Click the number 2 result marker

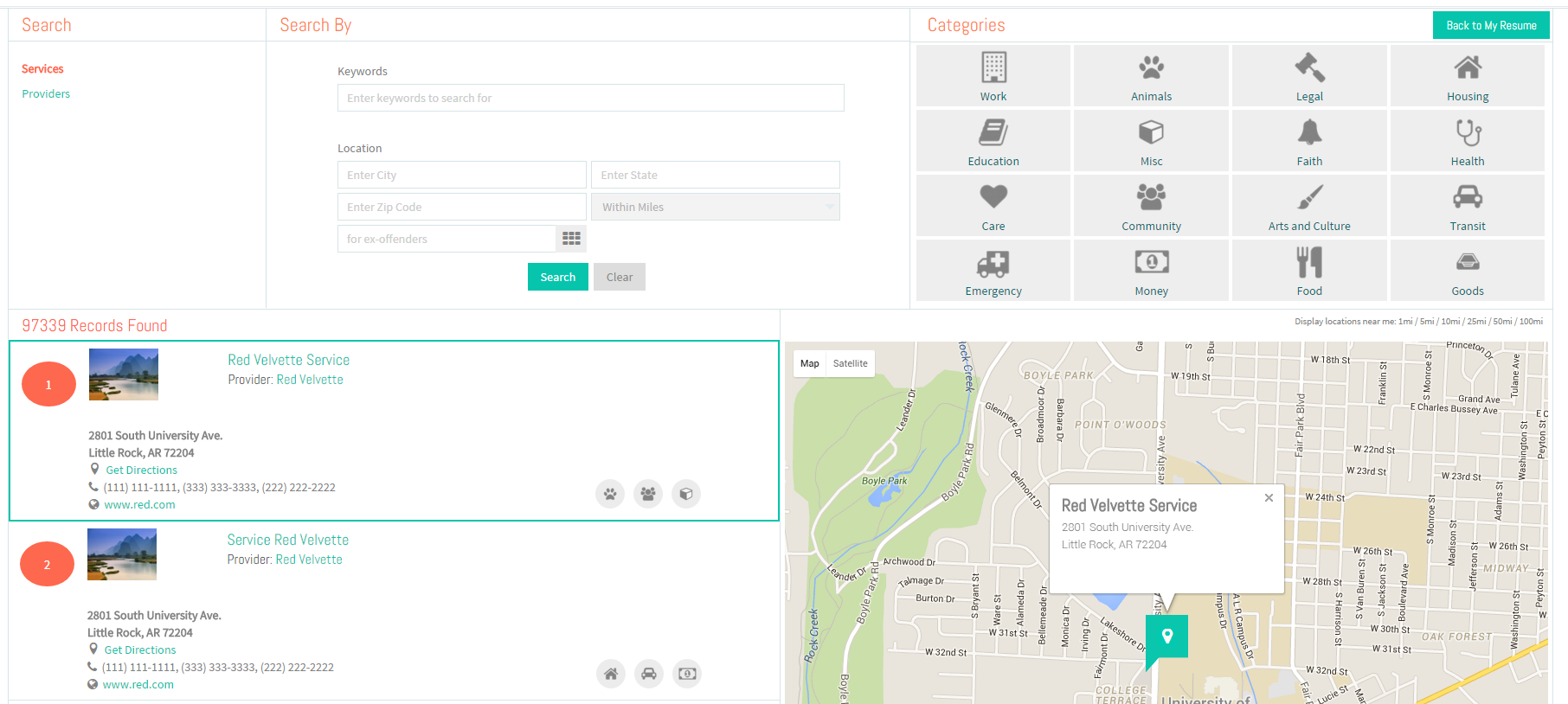point(47,564)
